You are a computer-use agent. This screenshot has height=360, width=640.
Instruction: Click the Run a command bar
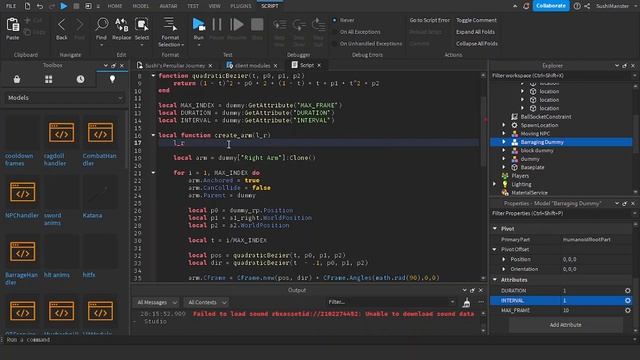coord(318,340)
